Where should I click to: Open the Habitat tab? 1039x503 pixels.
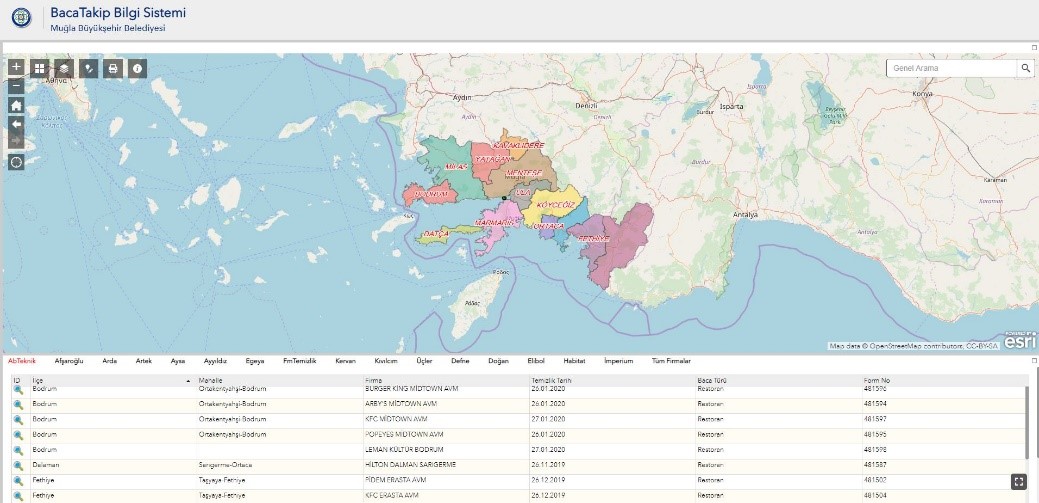pyautogui.click(x=574, y=361)
